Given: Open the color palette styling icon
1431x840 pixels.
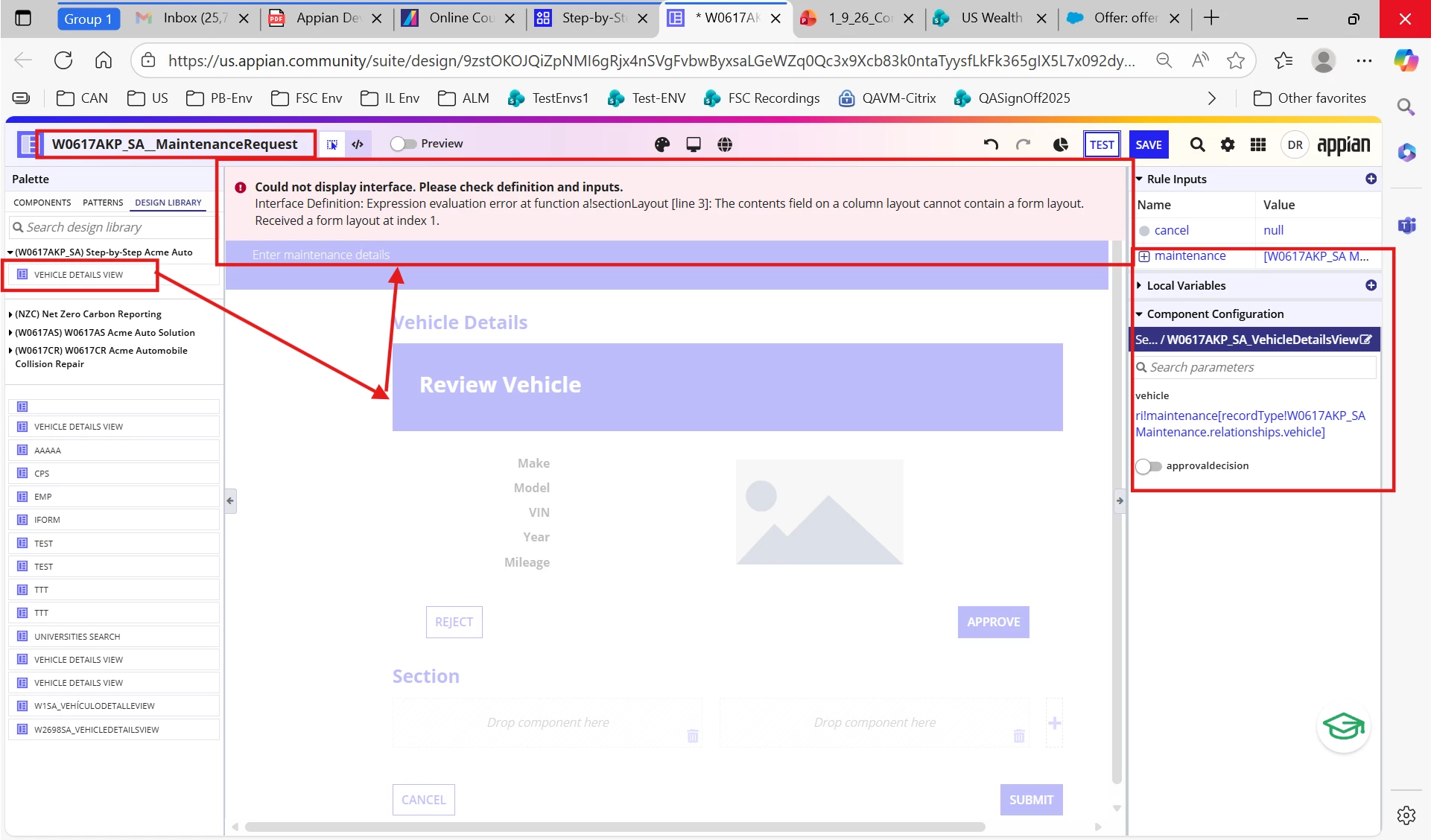Looking at the screenshot, I should (x=662, y=144).
